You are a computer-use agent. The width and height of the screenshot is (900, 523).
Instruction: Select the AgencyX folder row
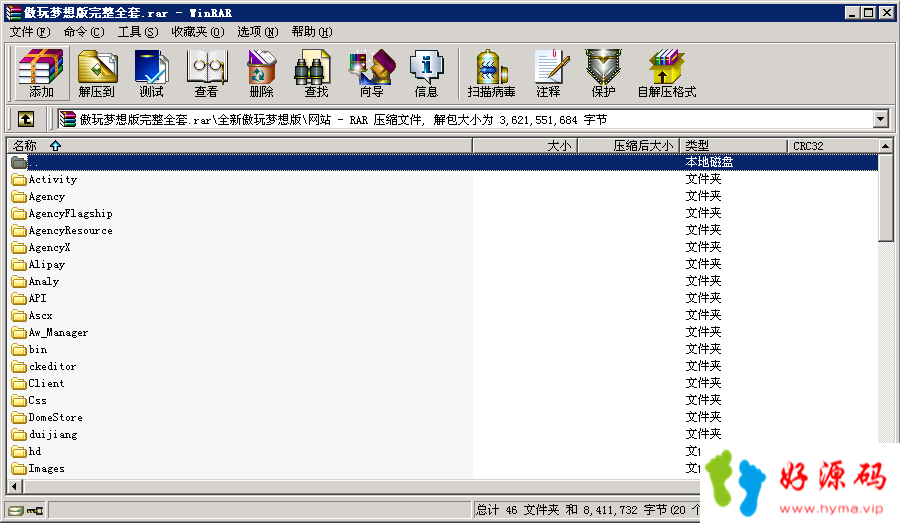pyautogui.click(x=443, y=247)
